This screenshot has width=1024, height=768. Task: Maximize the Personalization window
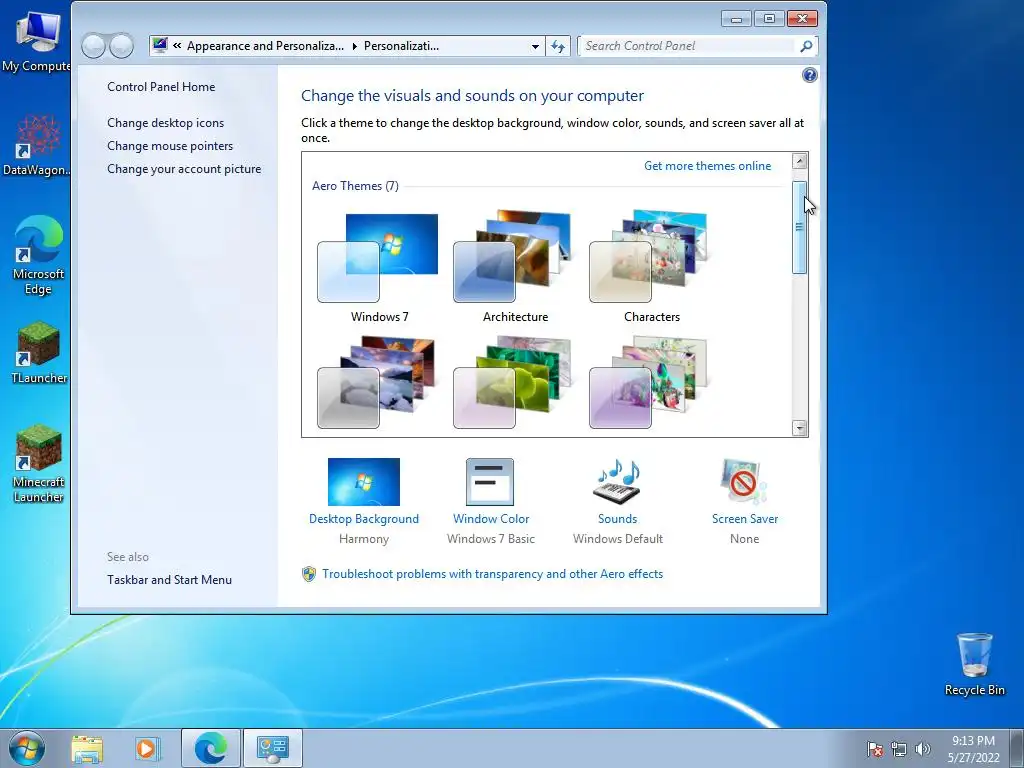point(769,18)
